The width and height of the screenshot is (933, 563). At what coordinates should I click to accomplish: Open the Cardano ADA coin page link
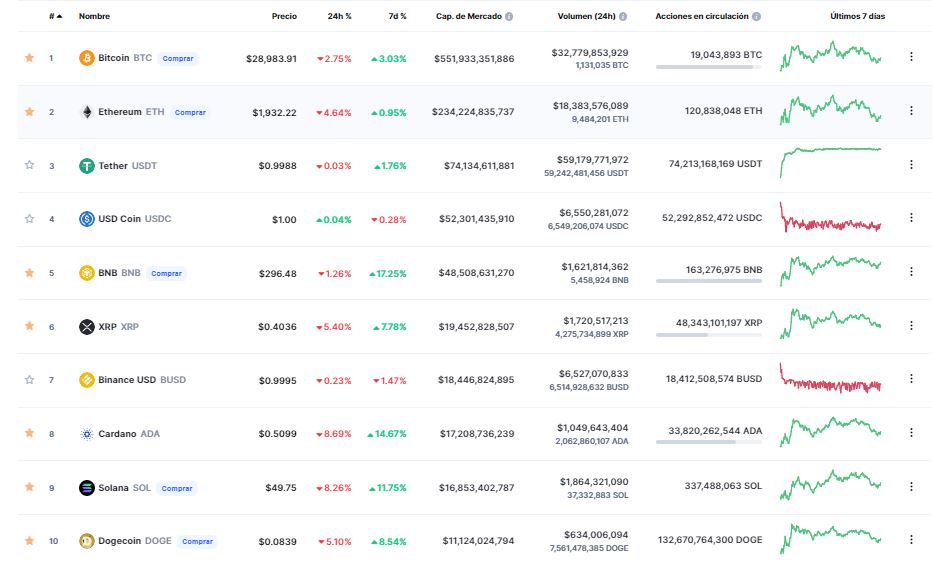pos(129,434)
